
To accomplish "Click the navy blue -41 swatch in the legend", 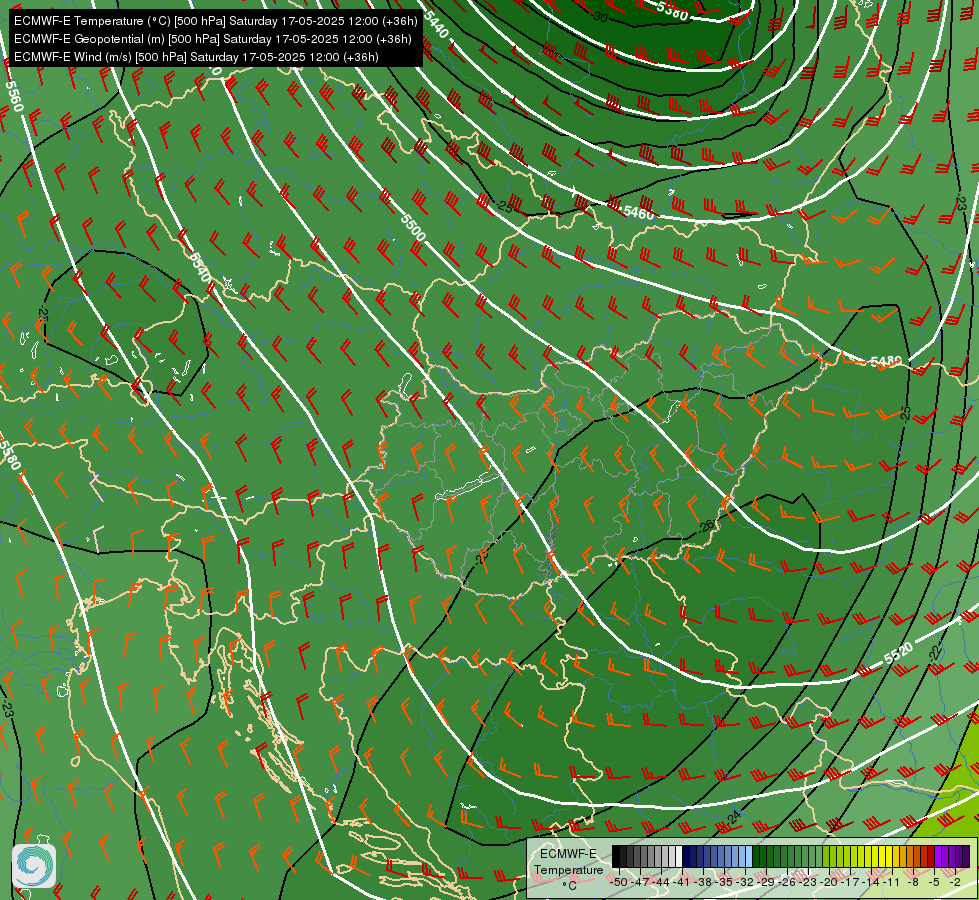I will [686, 856].
